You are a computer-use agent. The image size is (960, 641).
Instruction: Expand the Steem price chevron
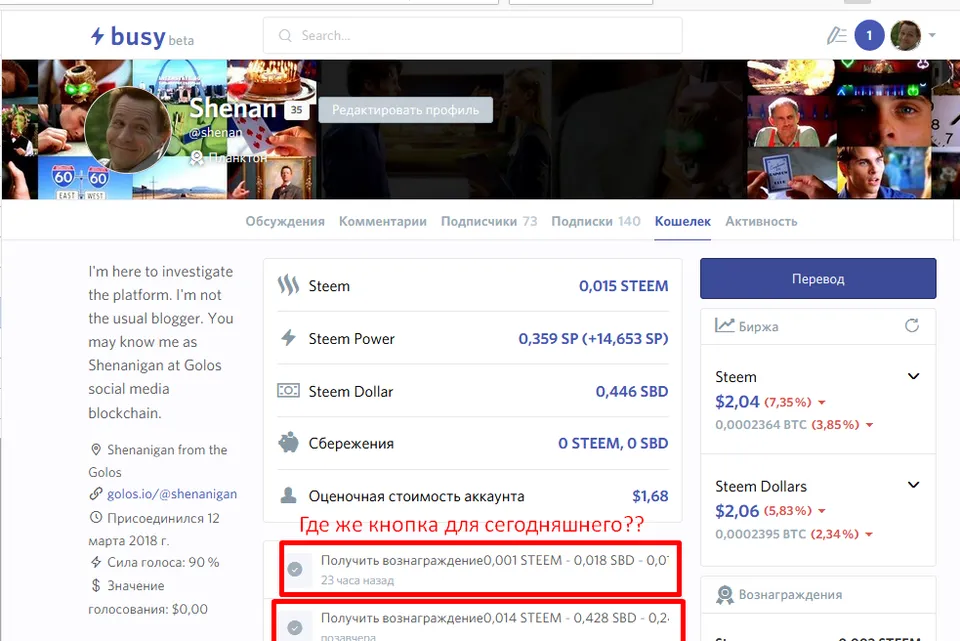pos(913,376)
